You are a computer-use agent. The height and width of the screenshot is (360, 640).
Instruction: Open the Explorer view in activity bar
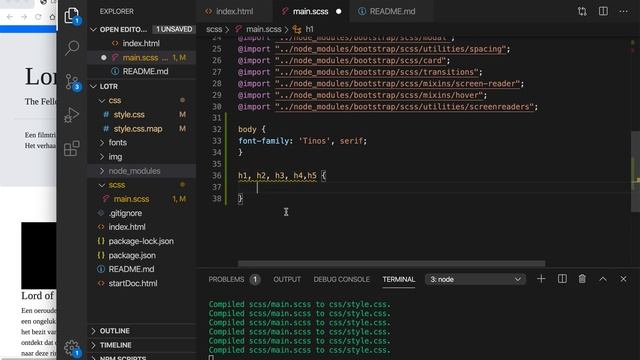tap(72, 16)
